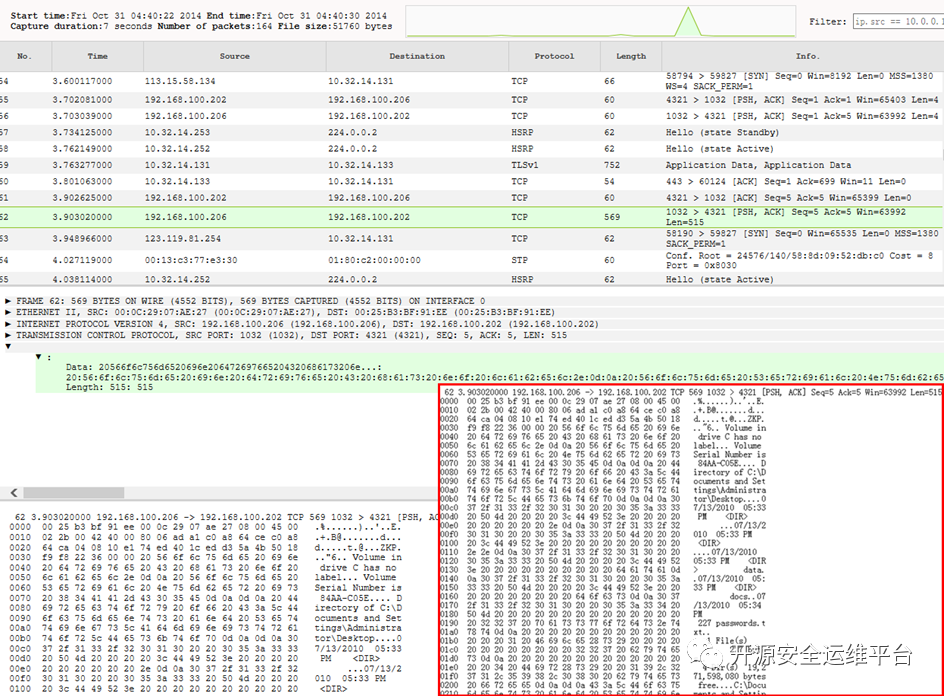Click hex row 00c0 in lower-left pane
This screenshot has height=696, width=944.
coord(205,648)
